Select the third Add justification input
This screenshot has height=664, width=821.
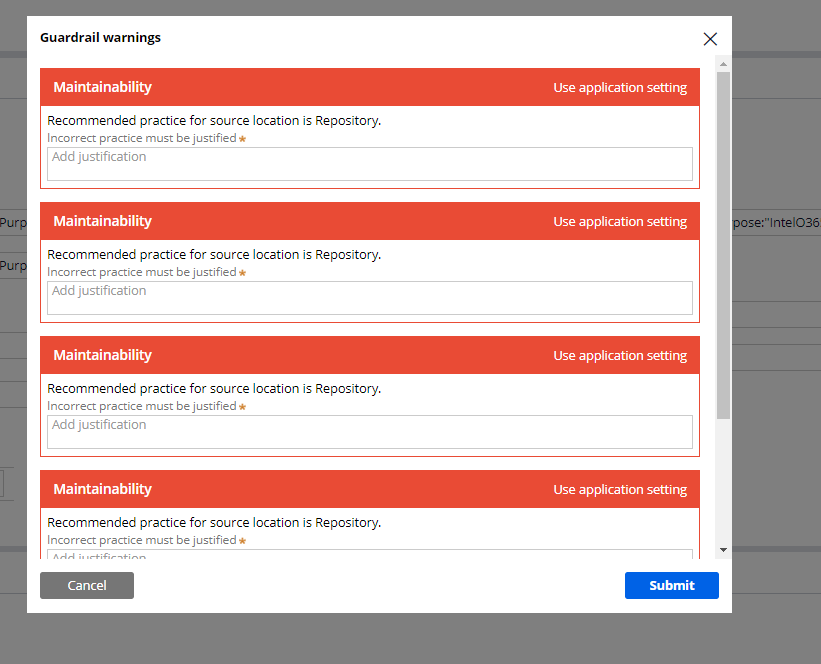click(369, 431)
